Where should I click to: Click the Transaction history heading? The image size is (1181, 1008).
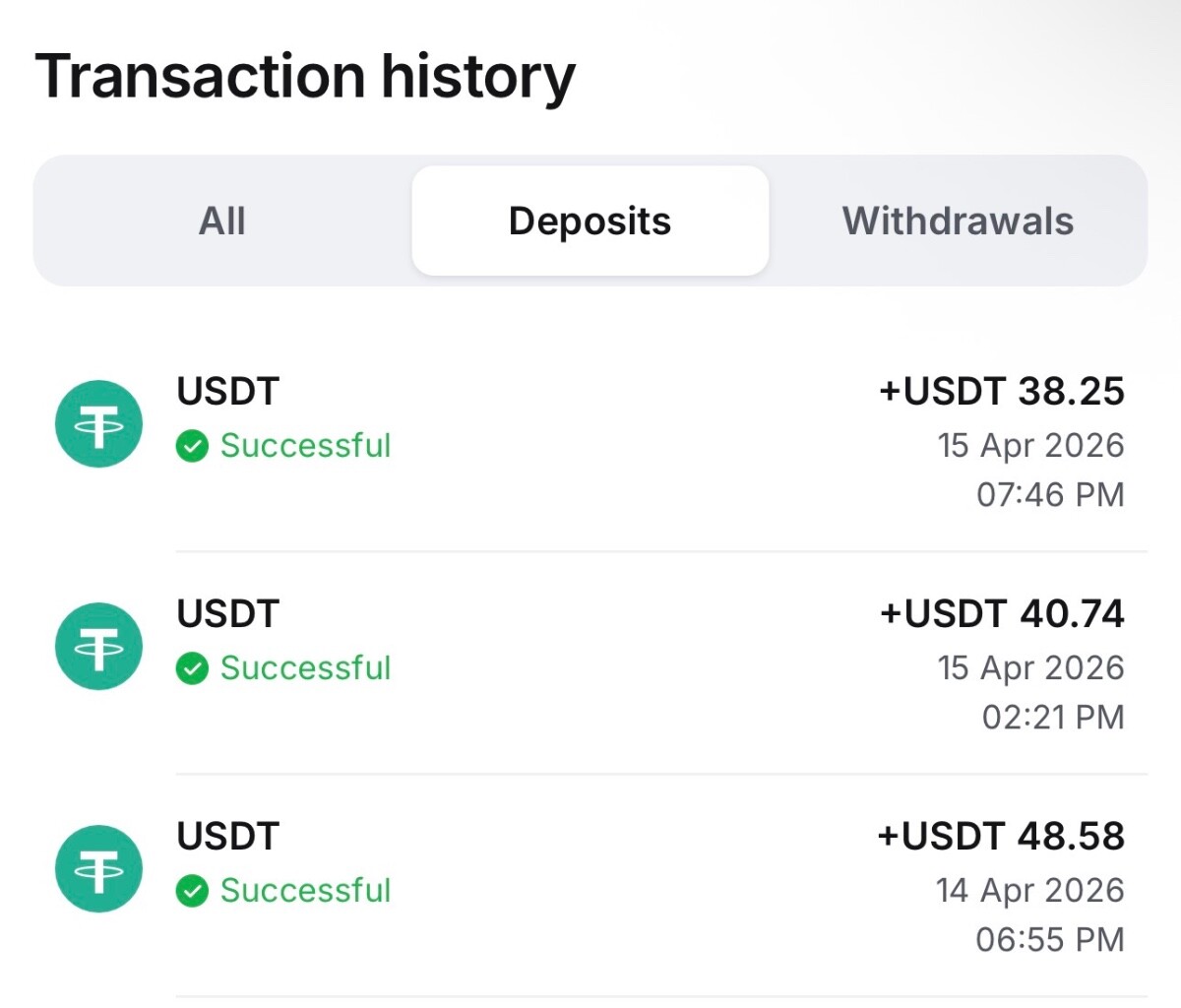coord(305,77)
